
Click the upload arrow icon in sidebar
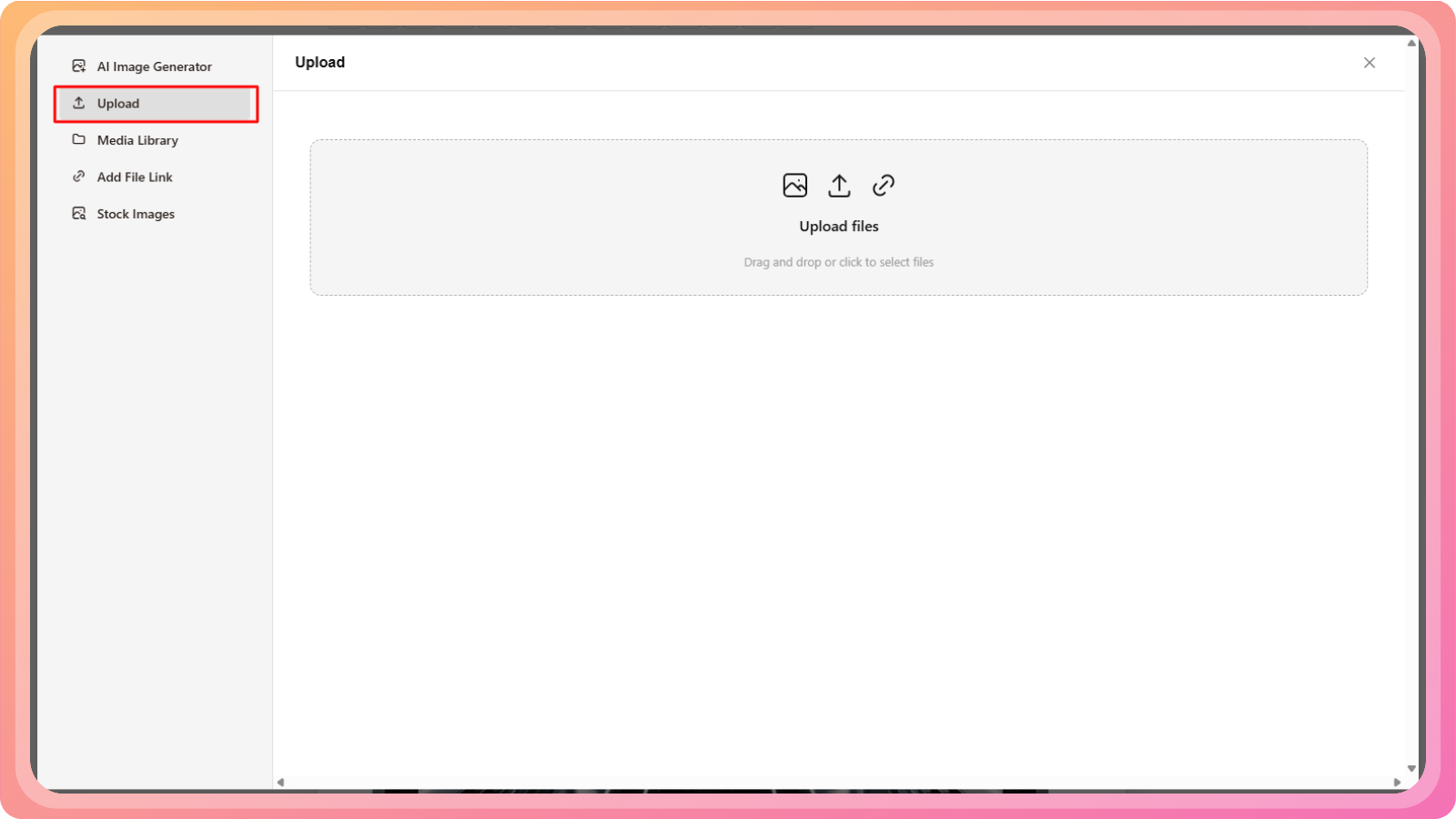click(79, 103)
